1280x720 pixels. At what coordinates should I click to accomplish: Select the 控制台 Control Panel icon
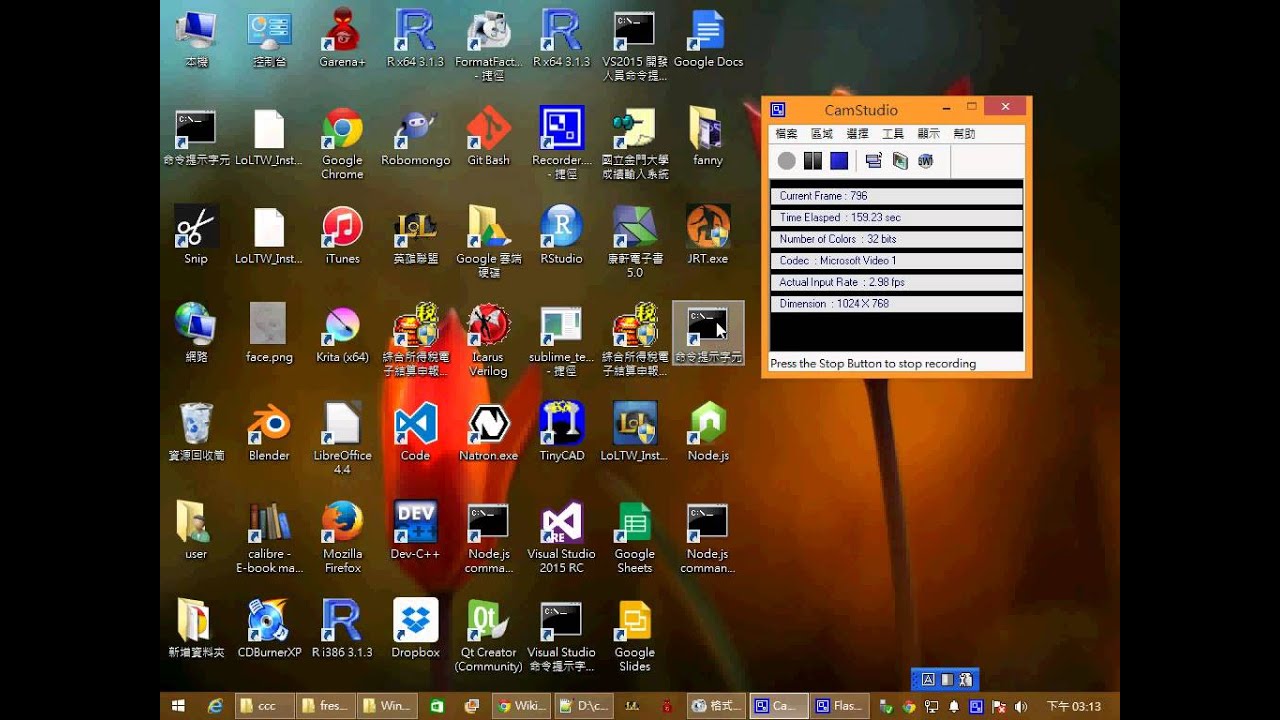coord(269,38)
